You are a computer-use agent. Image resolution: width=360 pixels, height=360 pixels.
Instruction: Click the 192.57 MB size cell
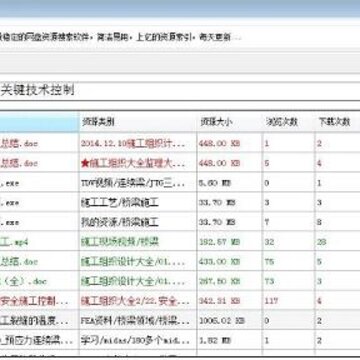[230, 242]
